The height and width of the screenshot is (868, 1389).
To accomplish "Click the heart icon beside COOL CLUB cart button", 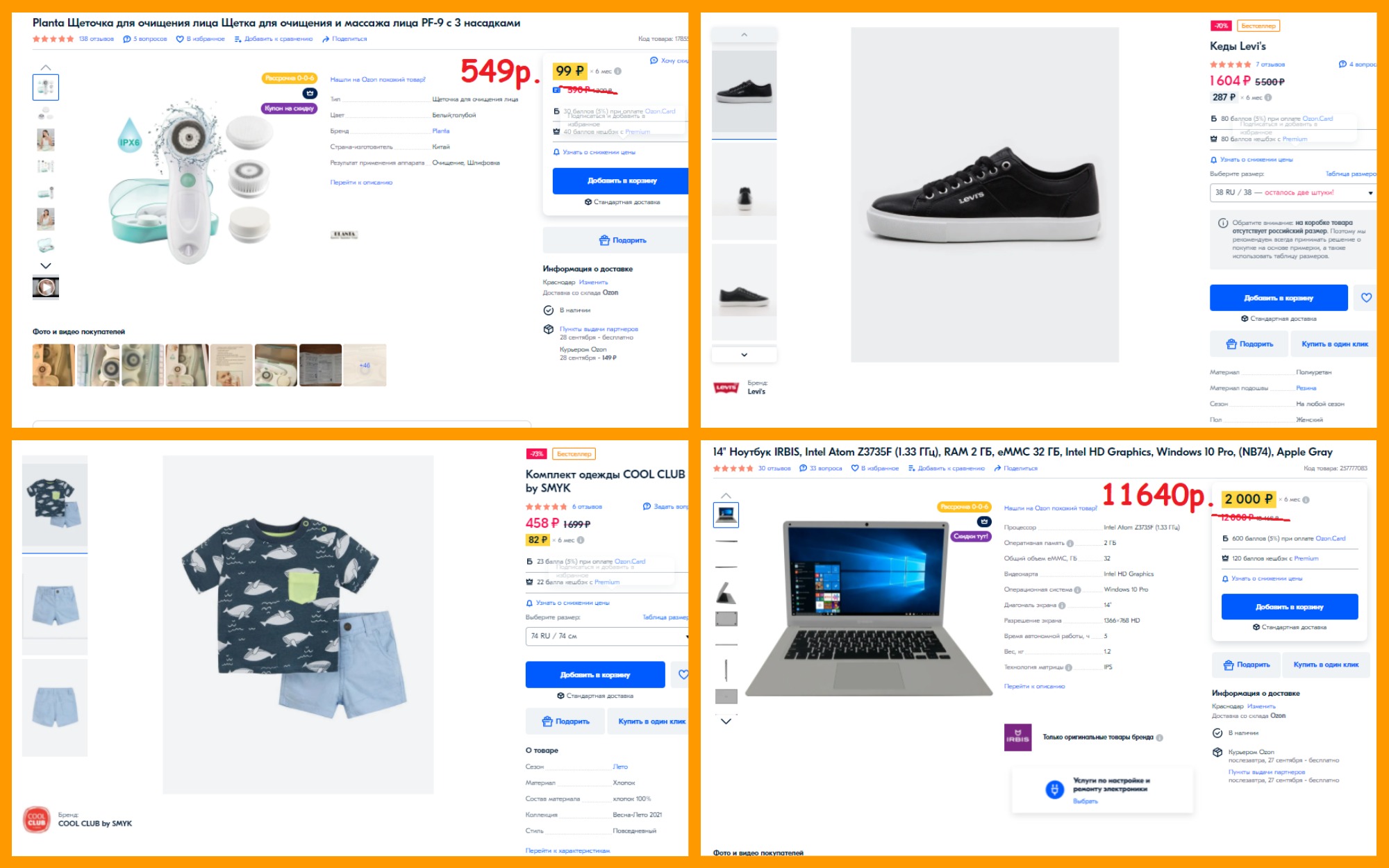I will click(x=683, y=674).
